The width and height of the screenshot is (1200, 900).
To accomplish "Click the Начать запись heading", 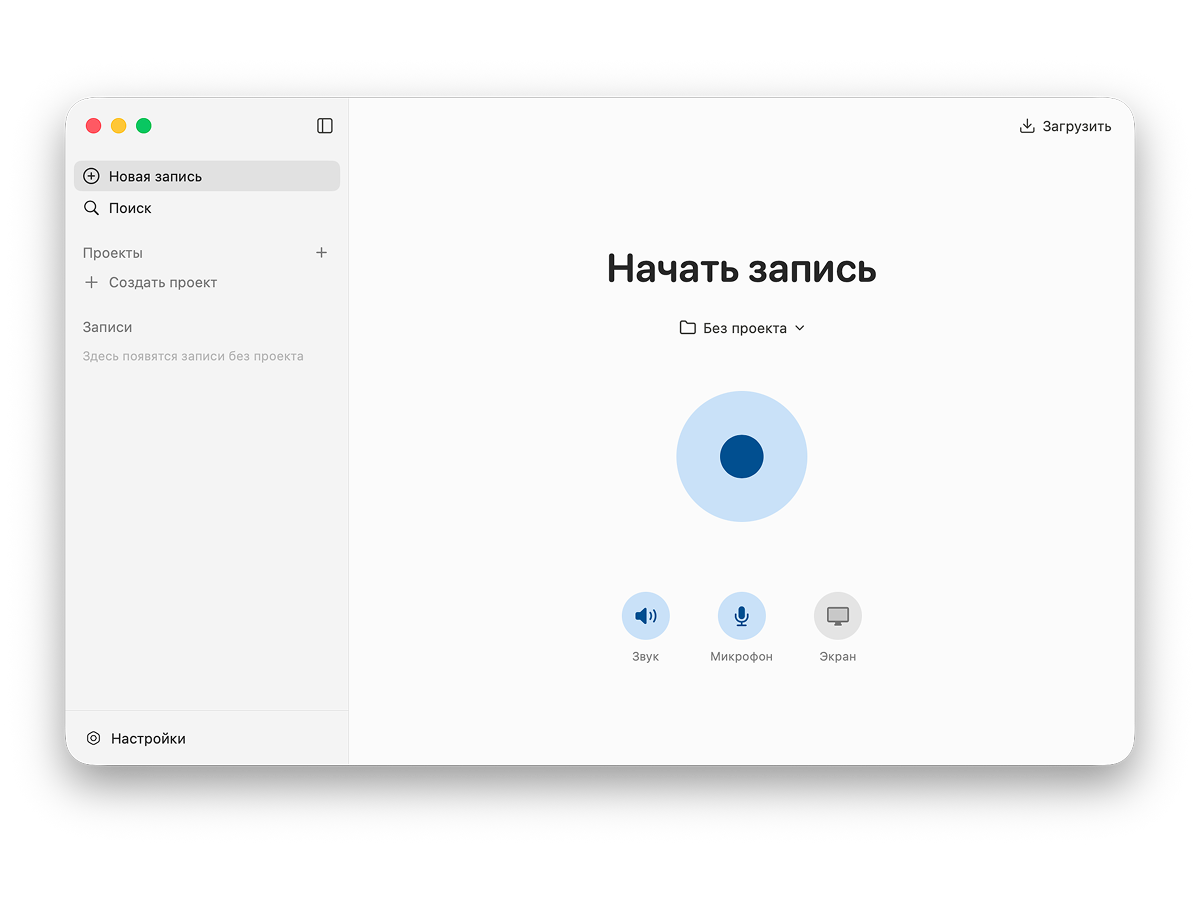I will click(742, 269).
